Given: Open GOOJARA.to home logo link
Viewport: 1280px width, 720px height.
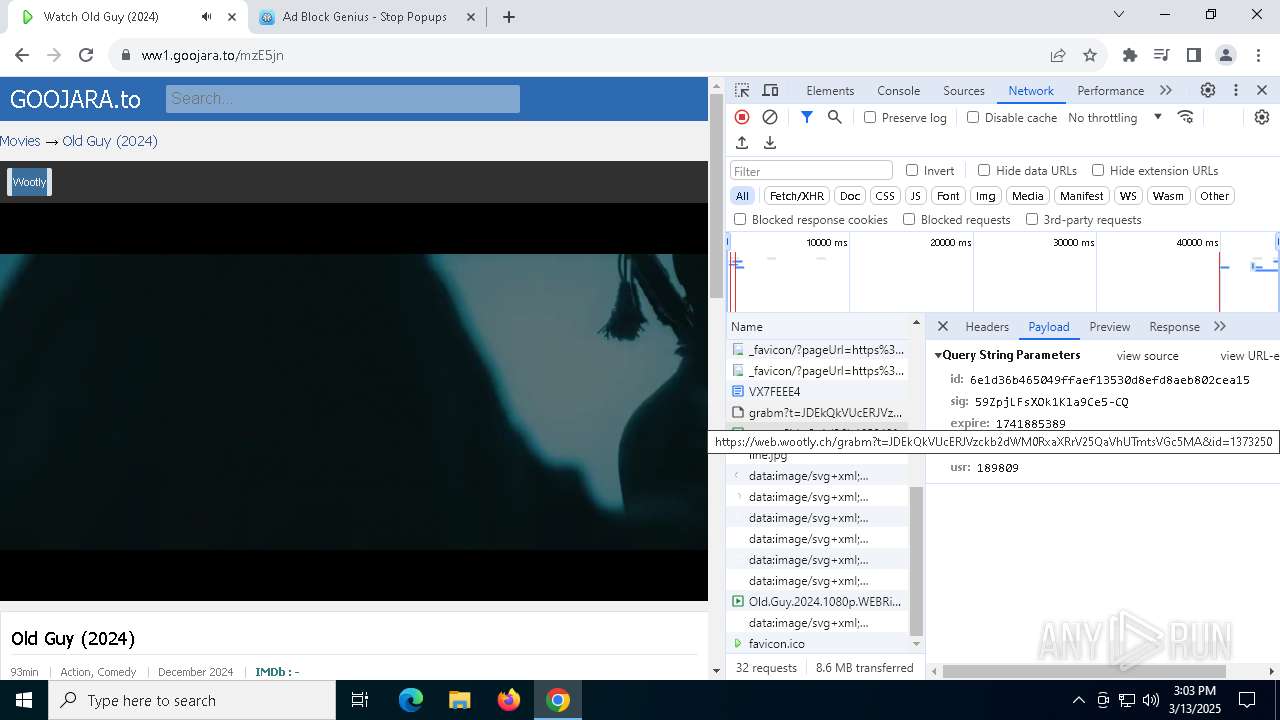Looking at the screenshot, I should tap(75, 99).
